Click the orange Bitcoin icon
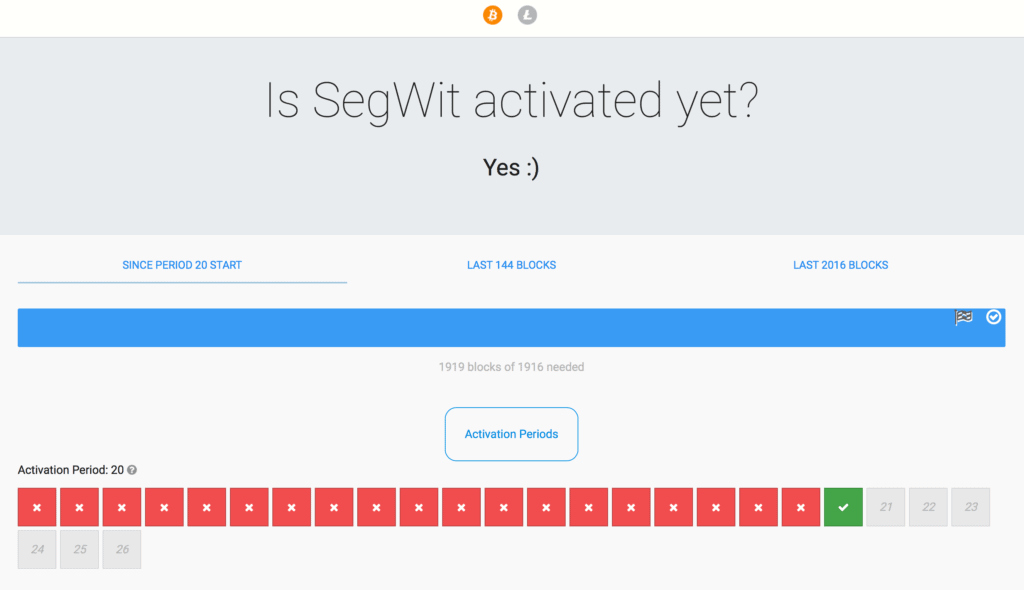 492,15
